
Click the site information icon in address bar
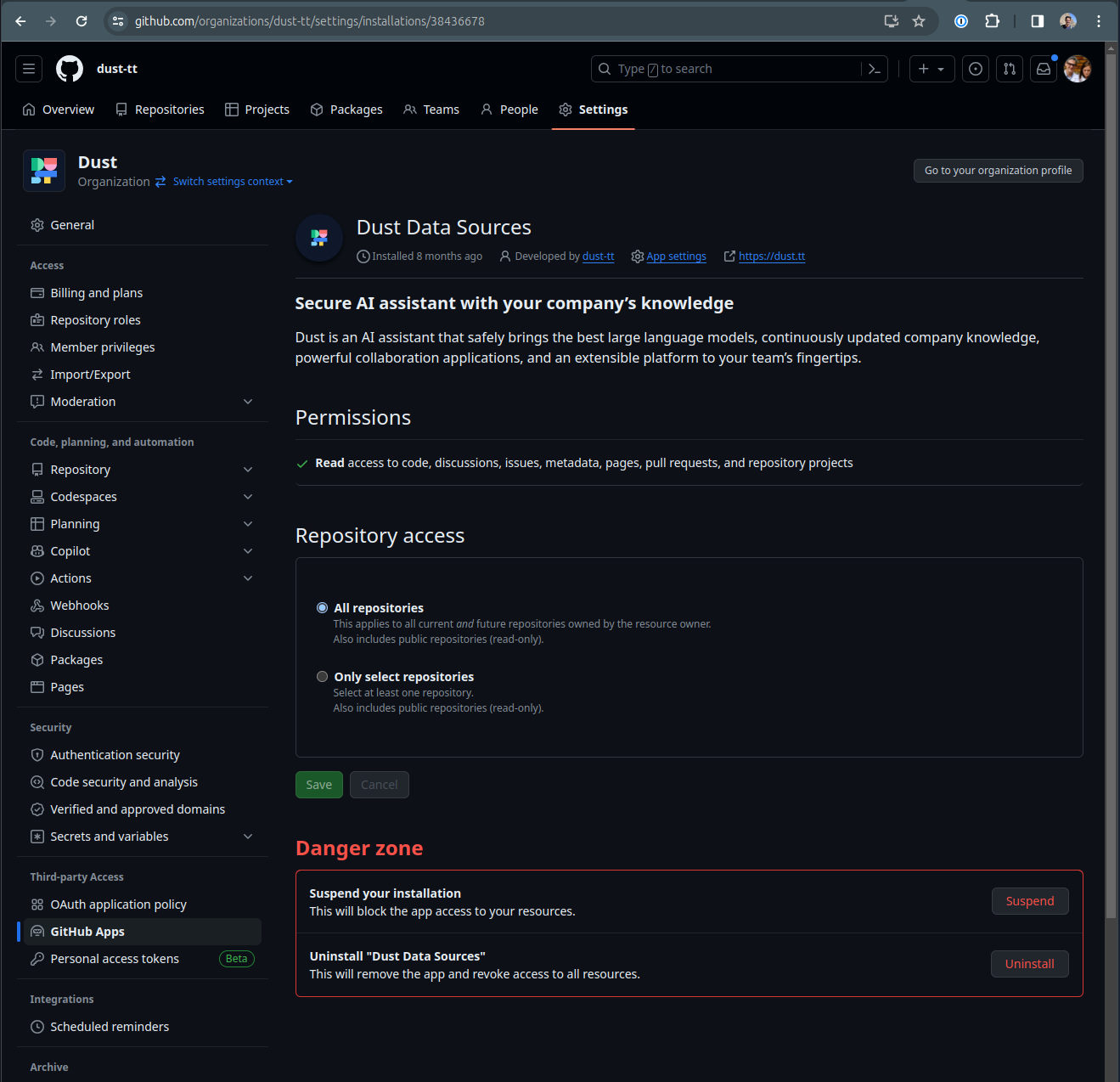pyautogui.click(x=118, y=21)
